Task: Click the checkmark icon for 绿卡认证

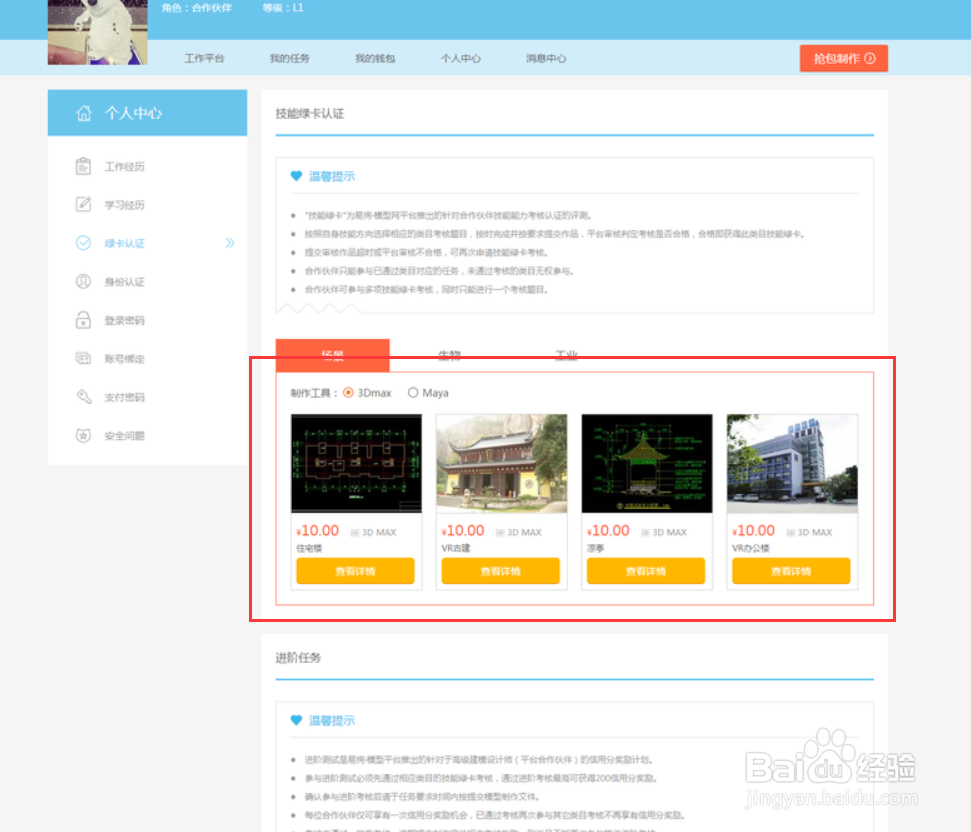Action: 83,243
